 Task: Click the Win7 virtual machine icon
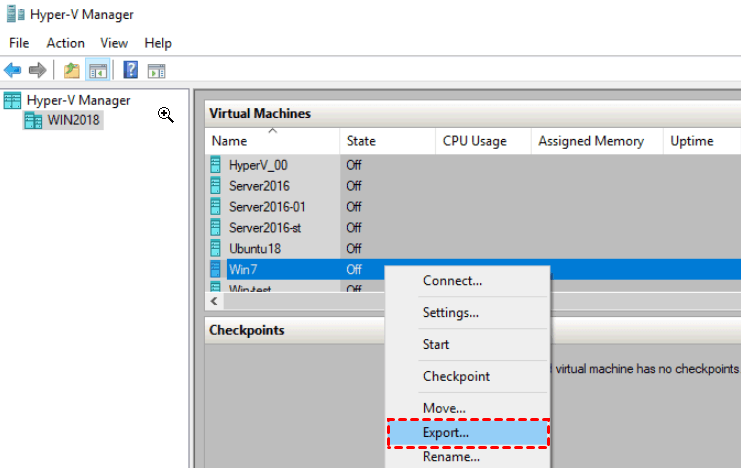click(x=215, y=269)
